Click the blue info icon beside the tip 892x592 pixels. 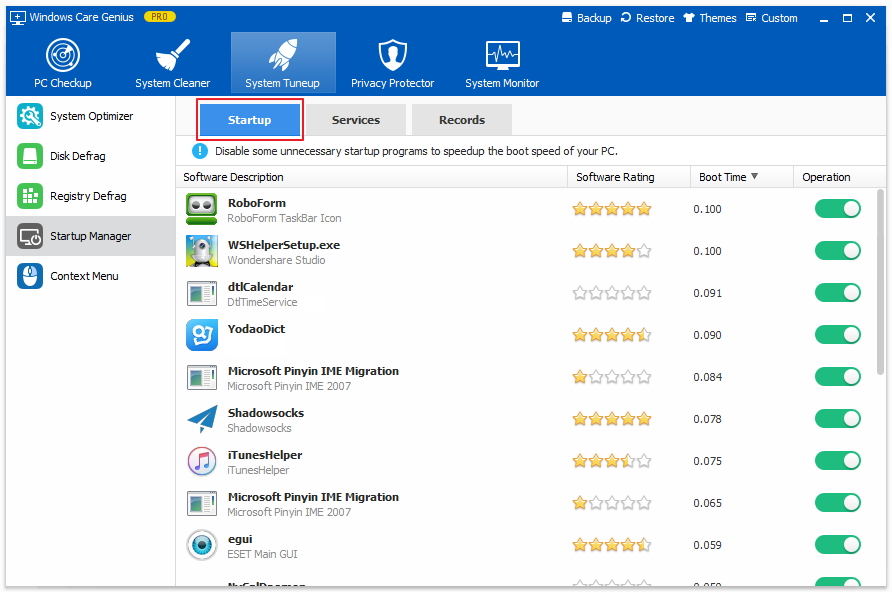[200, 151]
